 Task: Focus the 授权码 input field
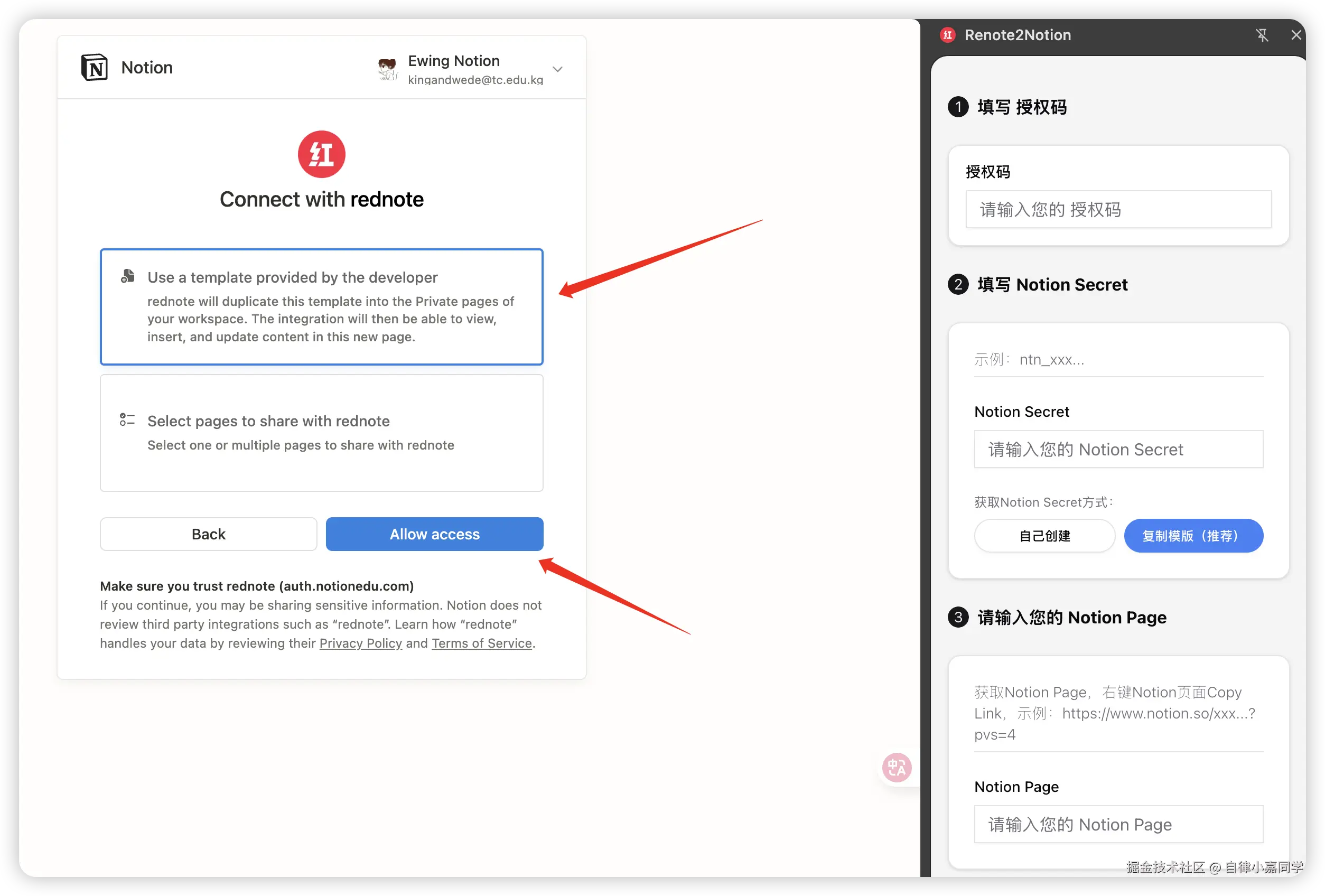pos(1118,210)
